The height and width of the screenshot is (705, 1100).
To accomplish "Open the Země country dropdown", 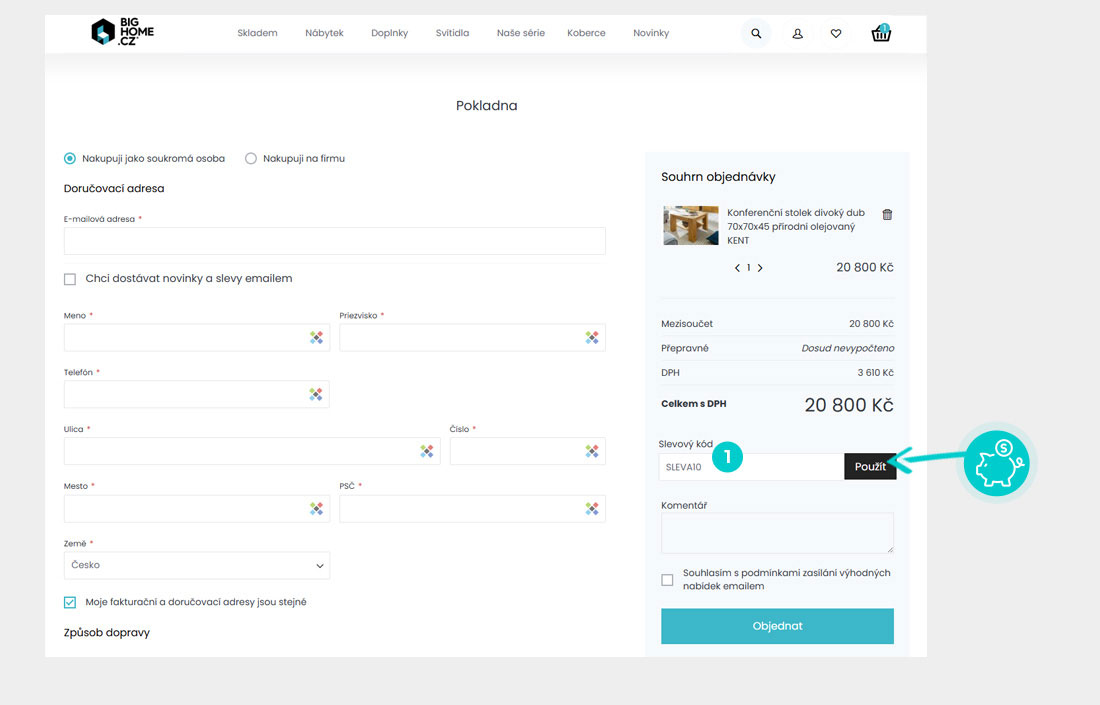I will click(197, 565).
